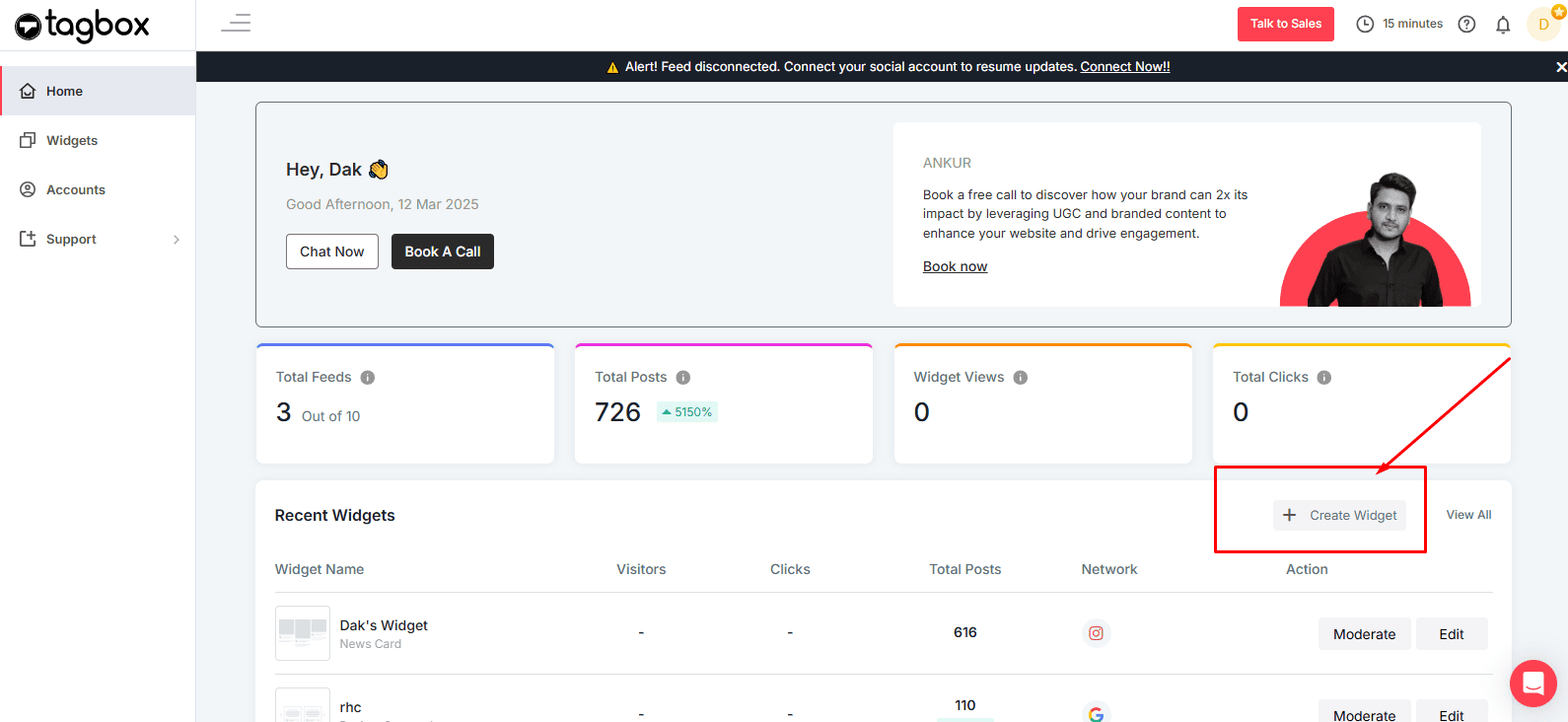The image size is (1568, 722).
Task: Click the Instagram network icon for Dak's Widget
Action: pyautogui.click(x=1096, y=633)
